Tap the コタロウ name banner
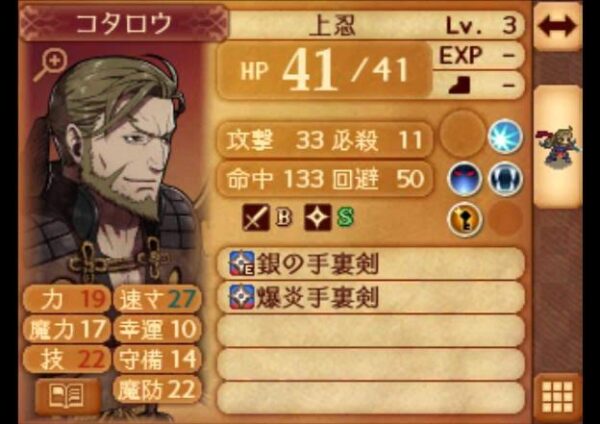The height and width of the screenshot is (424, 600). pos(123,24)
